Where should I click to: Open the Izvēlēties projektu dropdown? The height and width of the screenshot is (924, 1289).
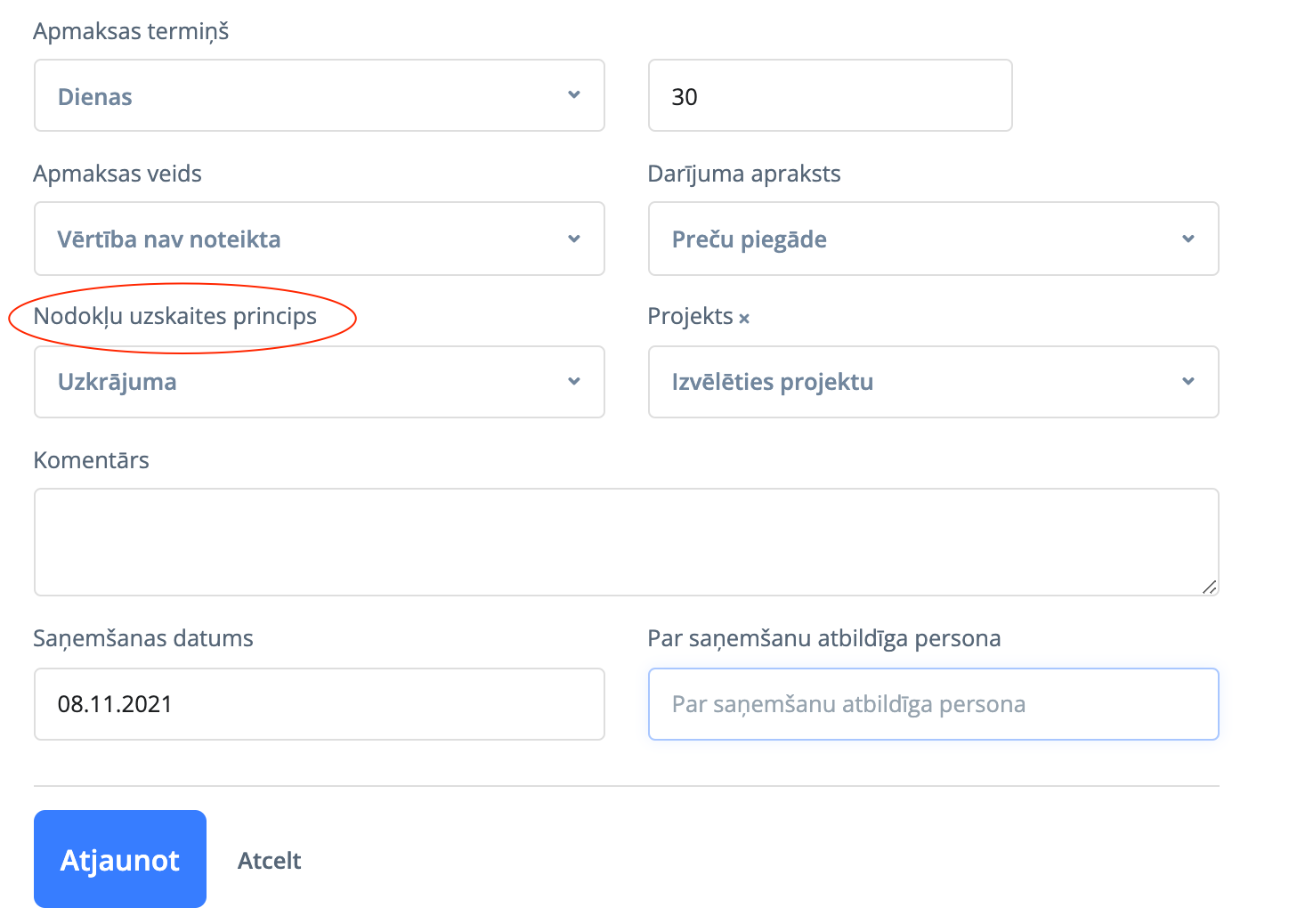[933, 382]
